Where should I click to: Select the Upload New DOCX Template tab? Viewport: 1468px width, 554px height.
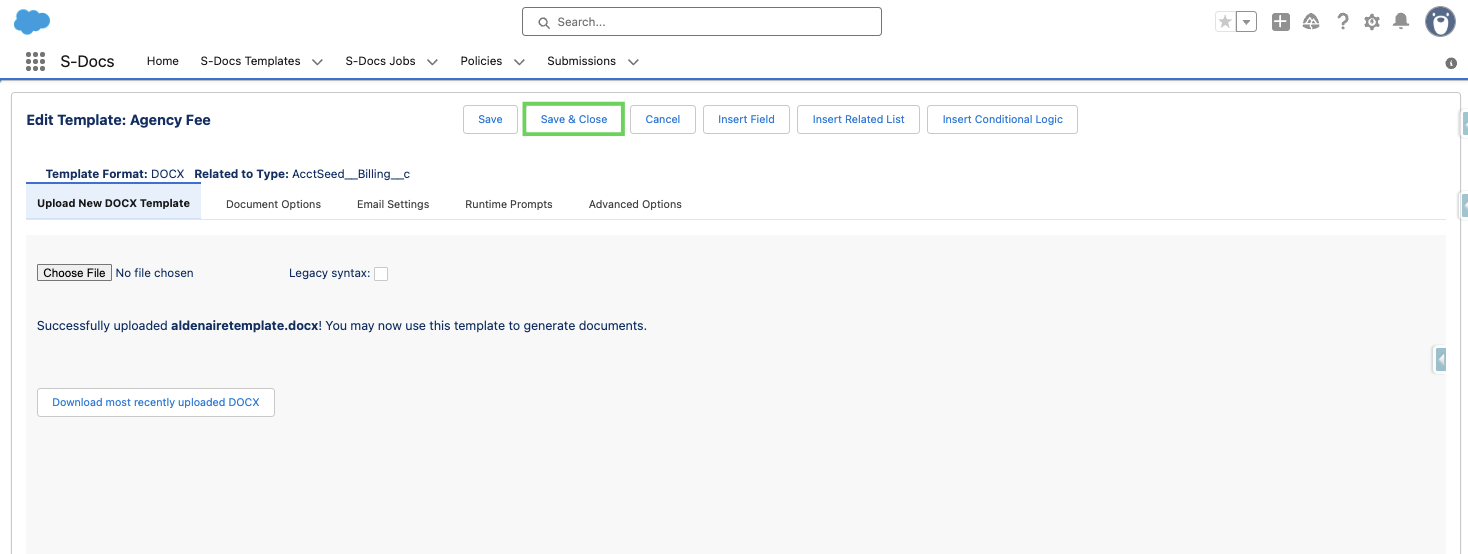(x=114, y=203)
